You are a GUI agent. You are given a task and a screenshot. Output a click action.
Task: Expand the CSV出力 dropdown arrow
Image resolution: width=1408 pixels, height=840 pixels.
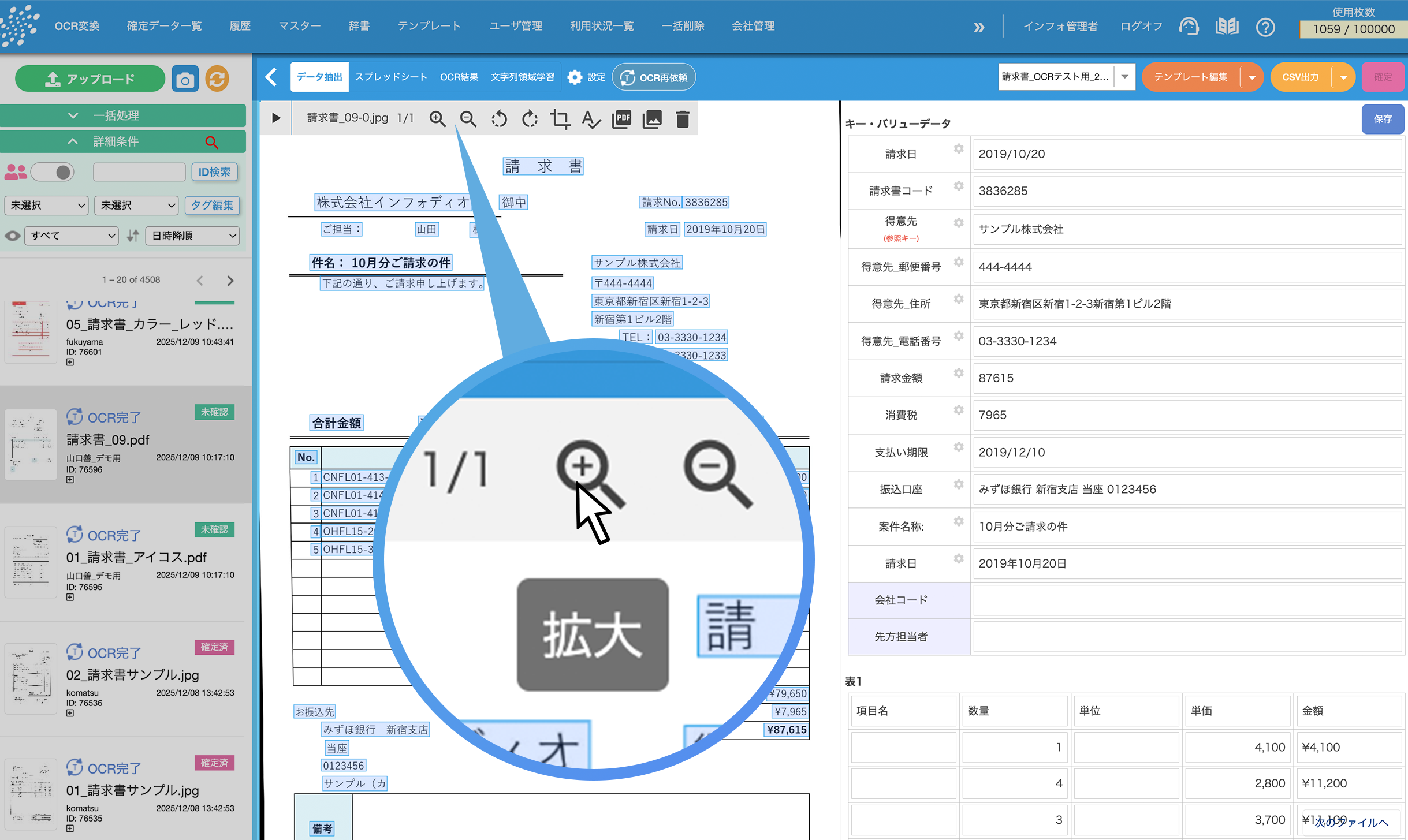[1343, 77]
